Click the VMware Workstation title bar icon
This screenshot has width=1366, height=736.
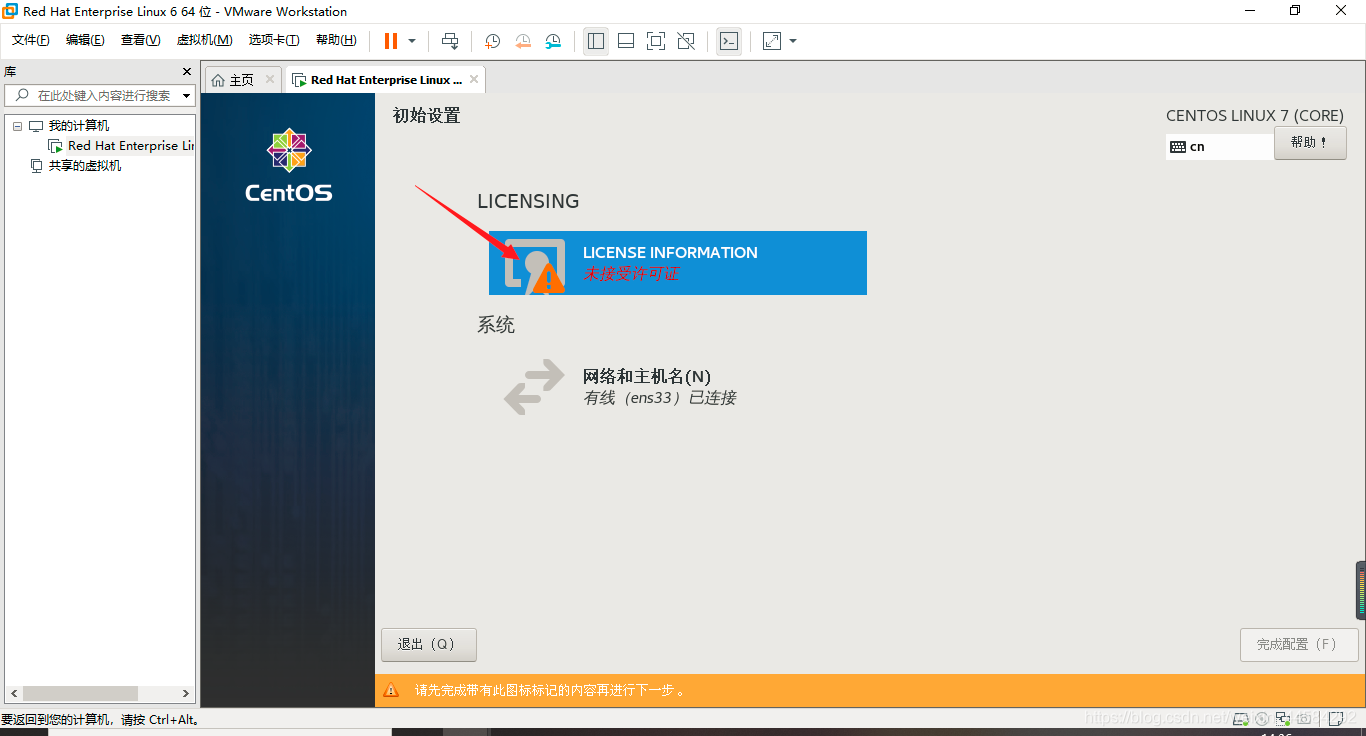(10, 11)
